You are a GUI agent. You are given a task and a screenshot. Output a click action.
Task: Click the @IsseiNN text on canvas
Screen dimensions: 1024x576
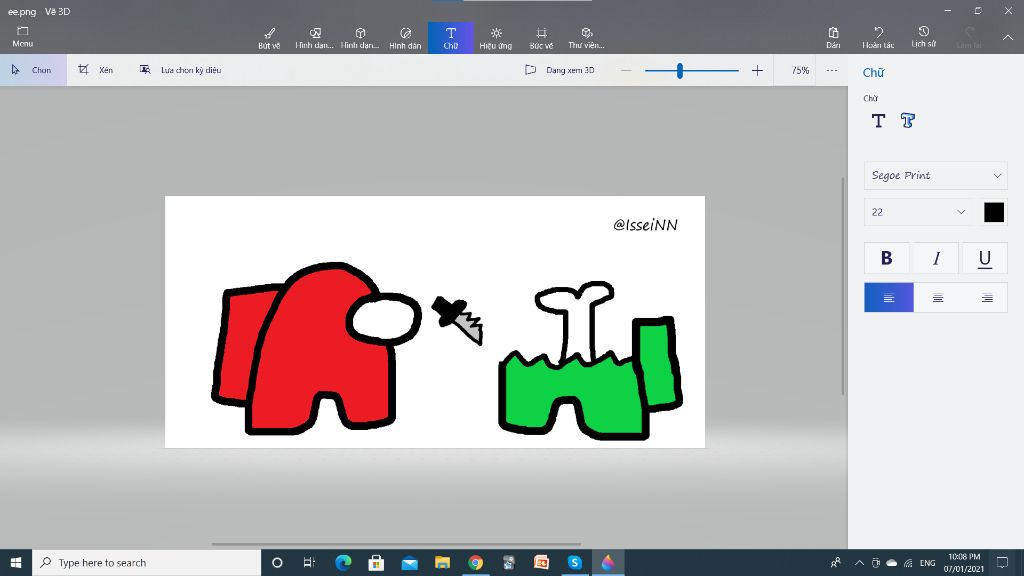coord(645,225)
